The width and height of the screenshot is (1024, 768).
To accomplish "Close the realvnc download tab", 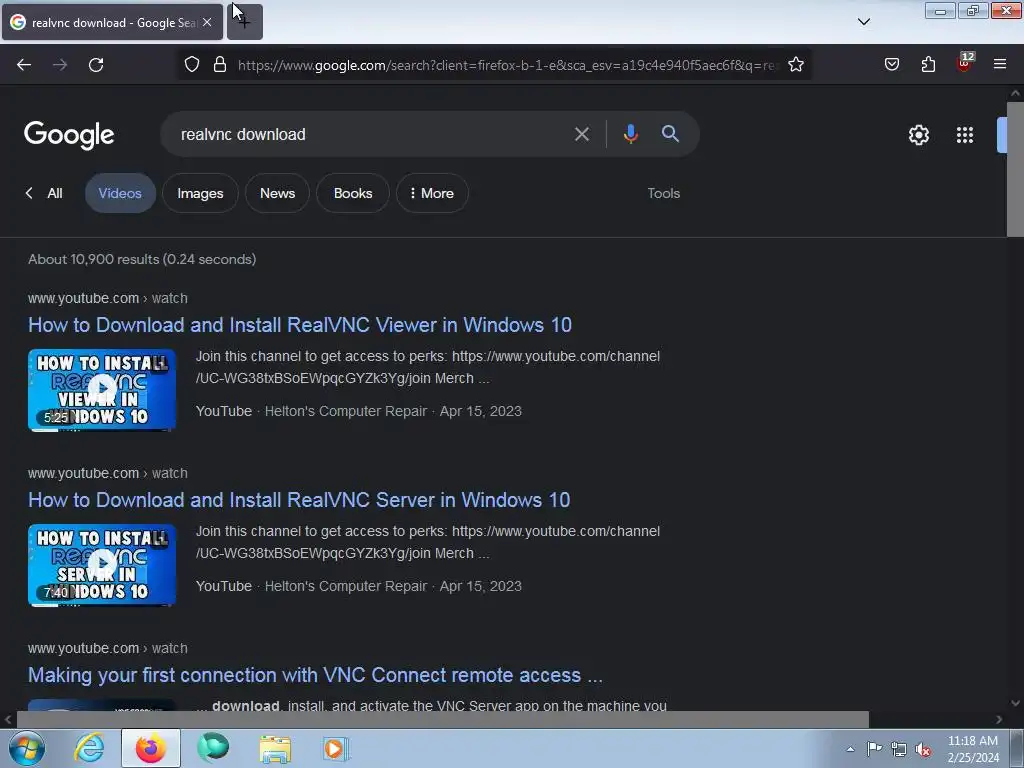I will (207, 22).
